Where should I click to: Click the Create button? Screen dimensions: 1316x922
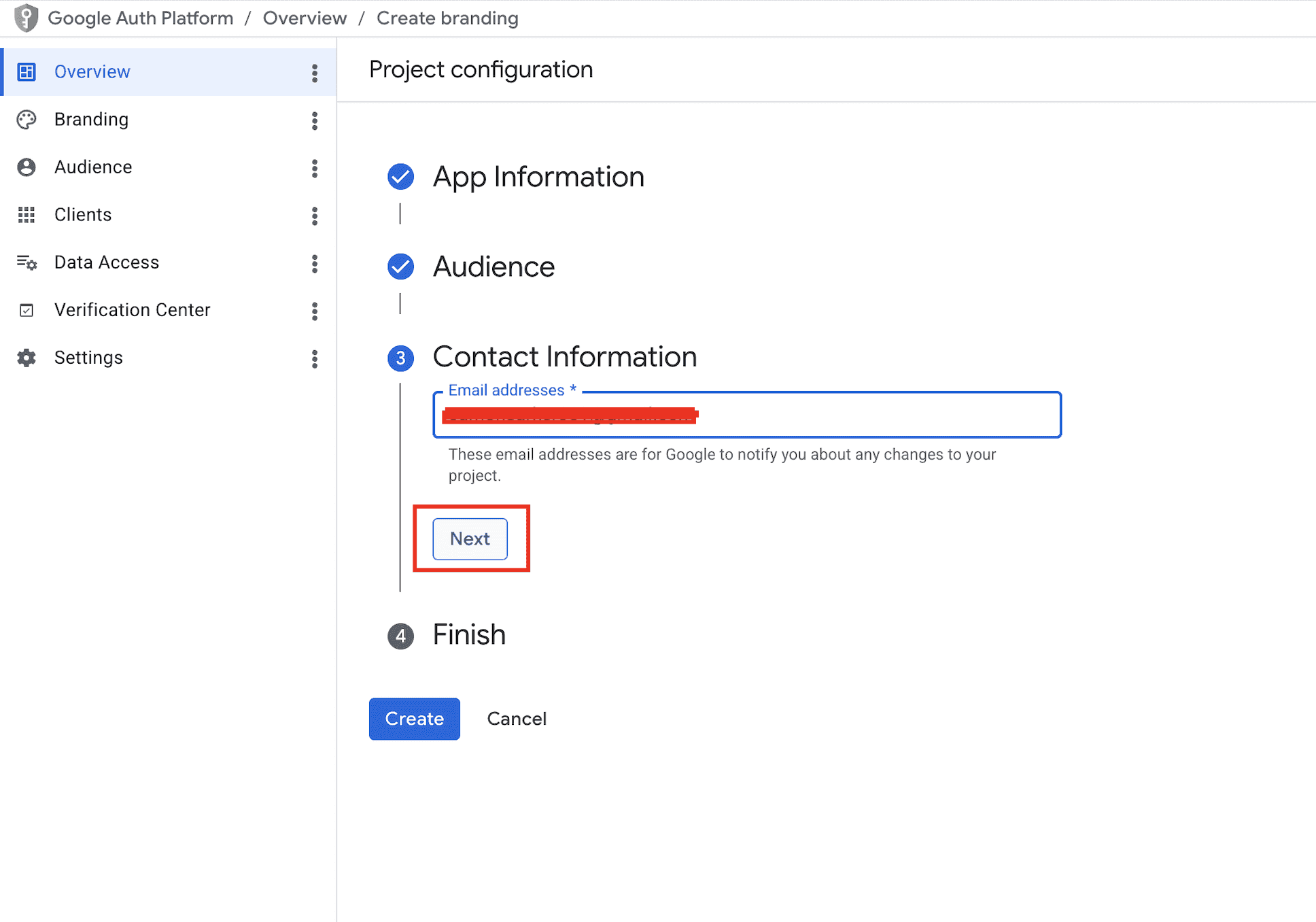(414, 719)
